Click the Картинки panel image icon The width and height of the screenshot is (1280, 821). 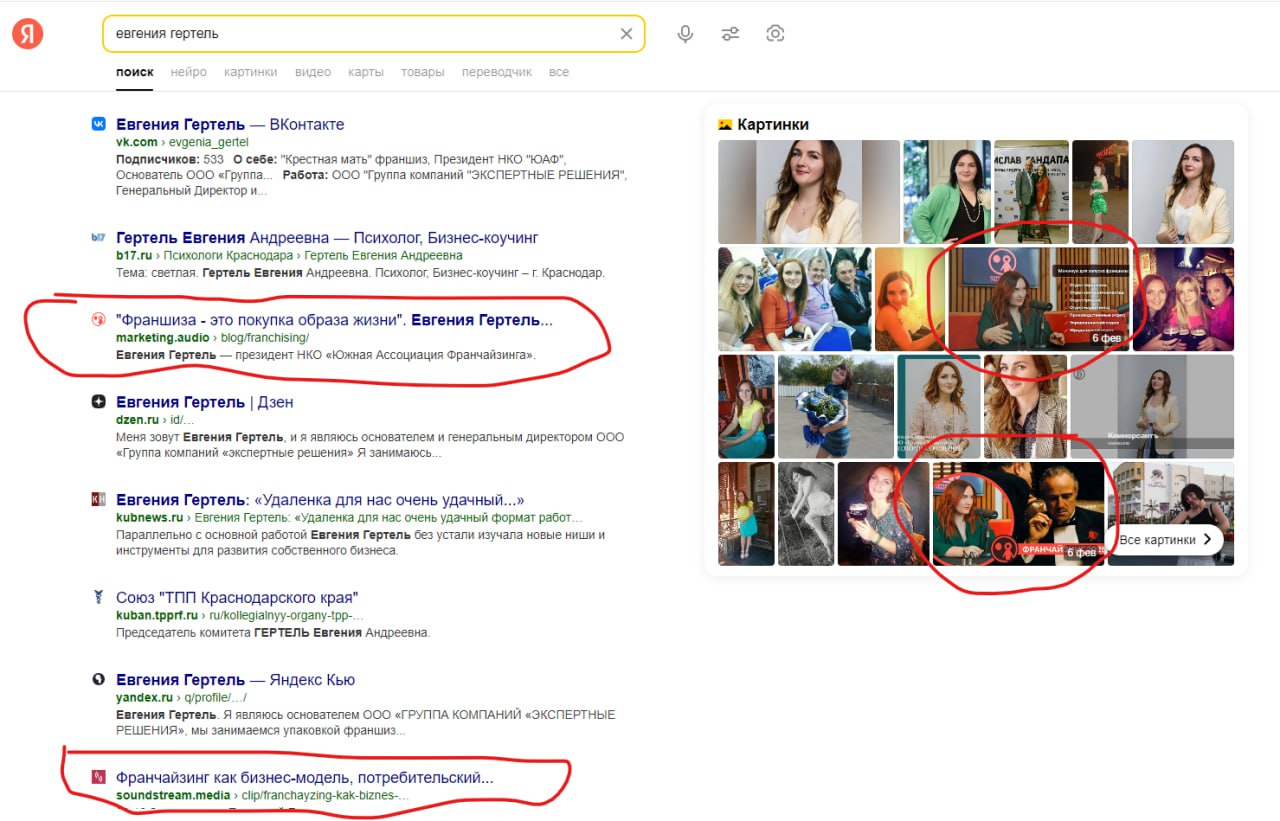click(x=725, y=125)
